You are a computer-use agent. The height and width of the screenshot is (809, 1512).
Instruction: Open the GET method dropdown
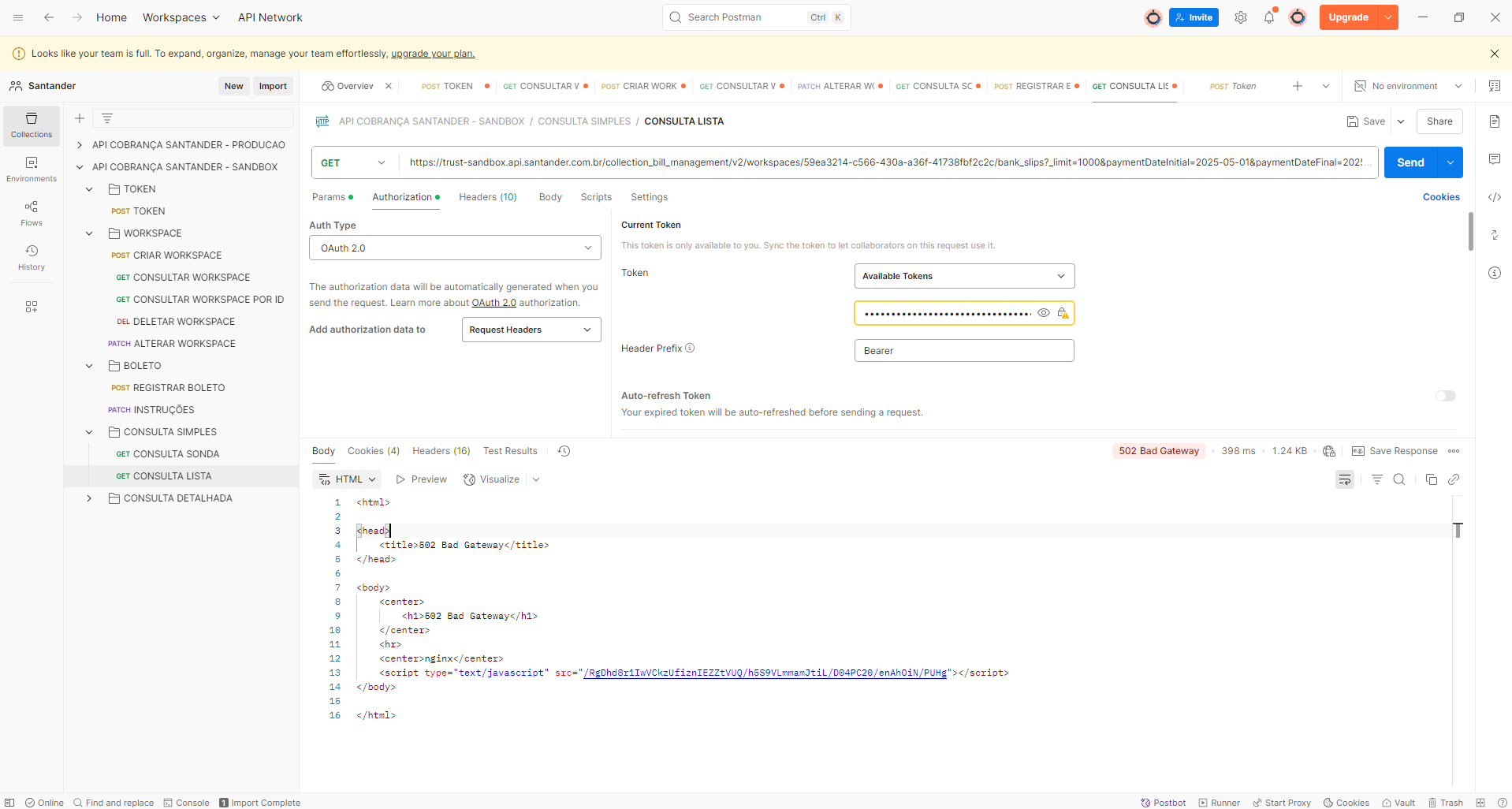(355, 162)
